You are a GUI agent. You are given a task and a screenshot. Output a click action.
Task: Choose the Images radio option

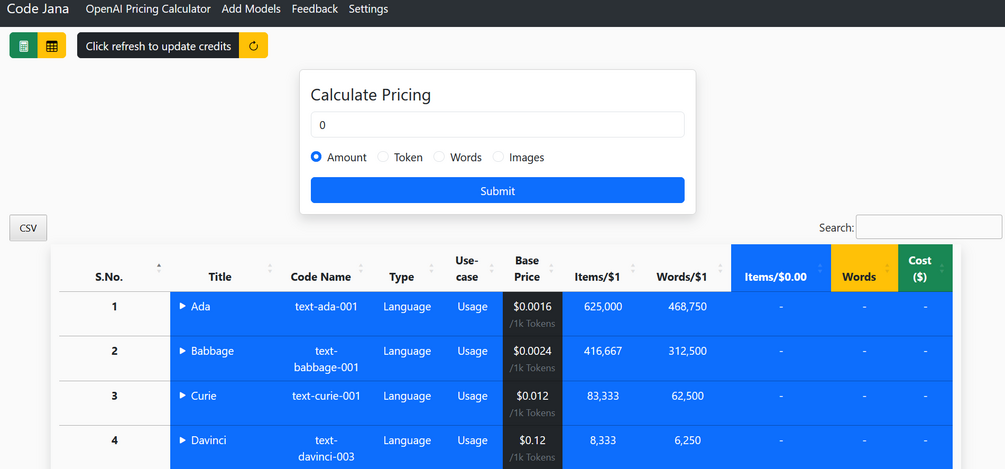(x=498, y=157)
